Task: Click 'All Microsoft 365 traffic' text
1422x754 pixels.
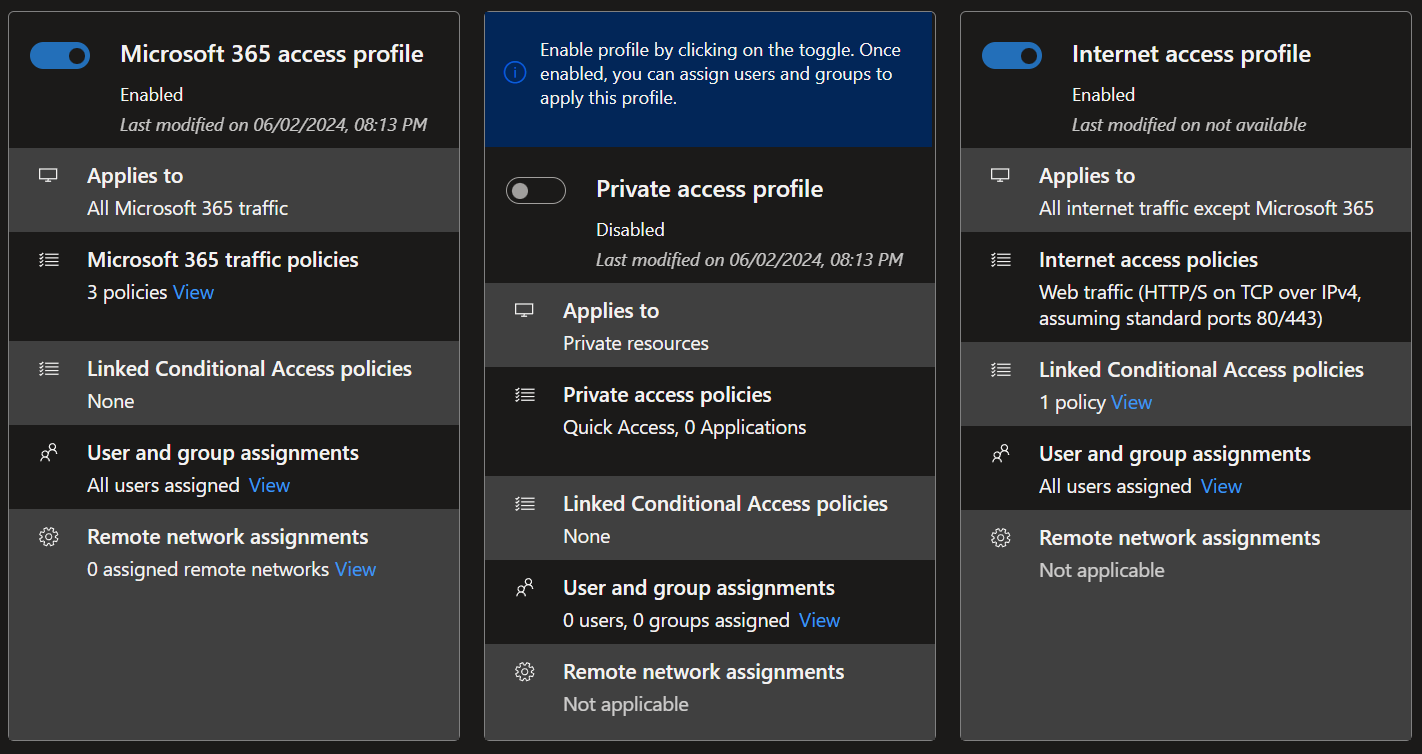Action: click(187, 208)
